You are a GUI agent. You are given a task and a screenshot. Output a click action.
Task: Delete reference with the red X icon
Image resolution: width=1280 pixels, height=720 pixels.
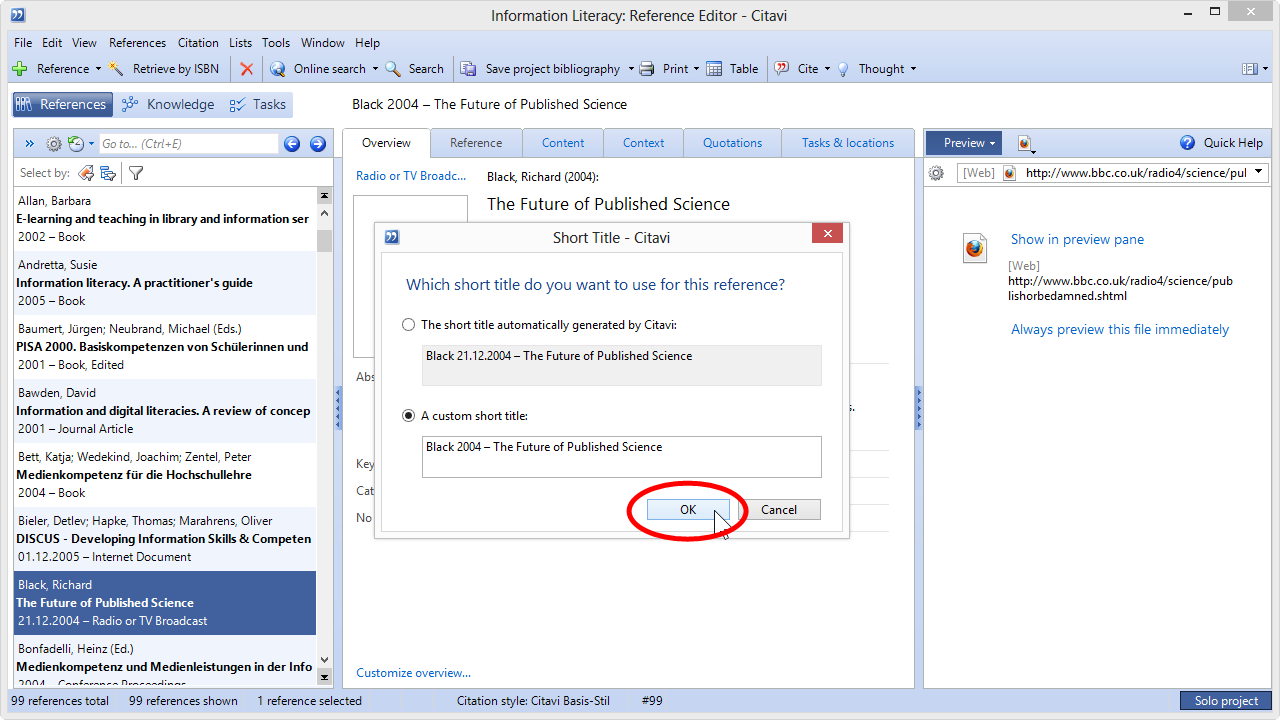tap(247, 69)
